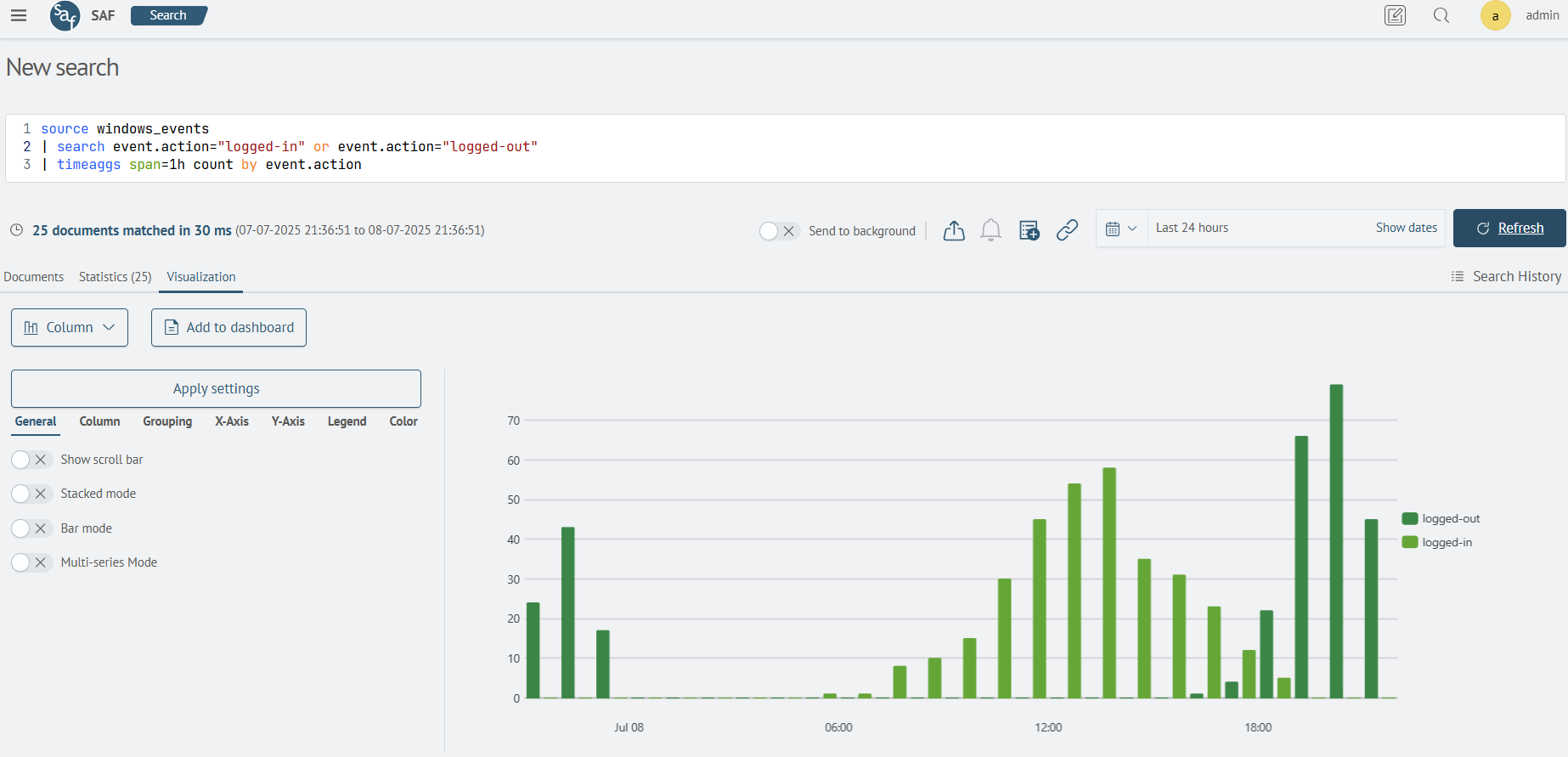Click the 25 documents matched text
This screenshot has width=1568, height=757.
132,230
